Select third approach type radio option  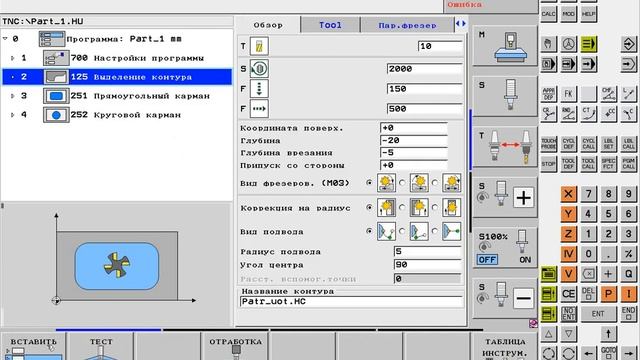coord(435,231)
